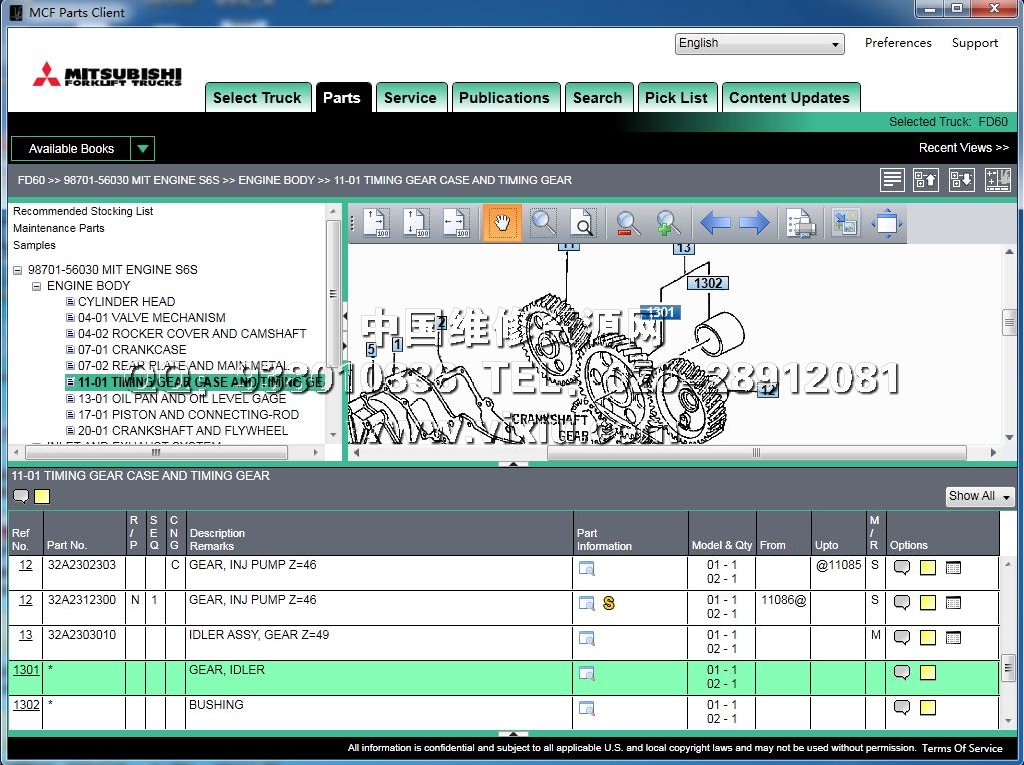Click the yellow note swatch below the title
The width and height of the screenshot is (1024, 765).
42,497
